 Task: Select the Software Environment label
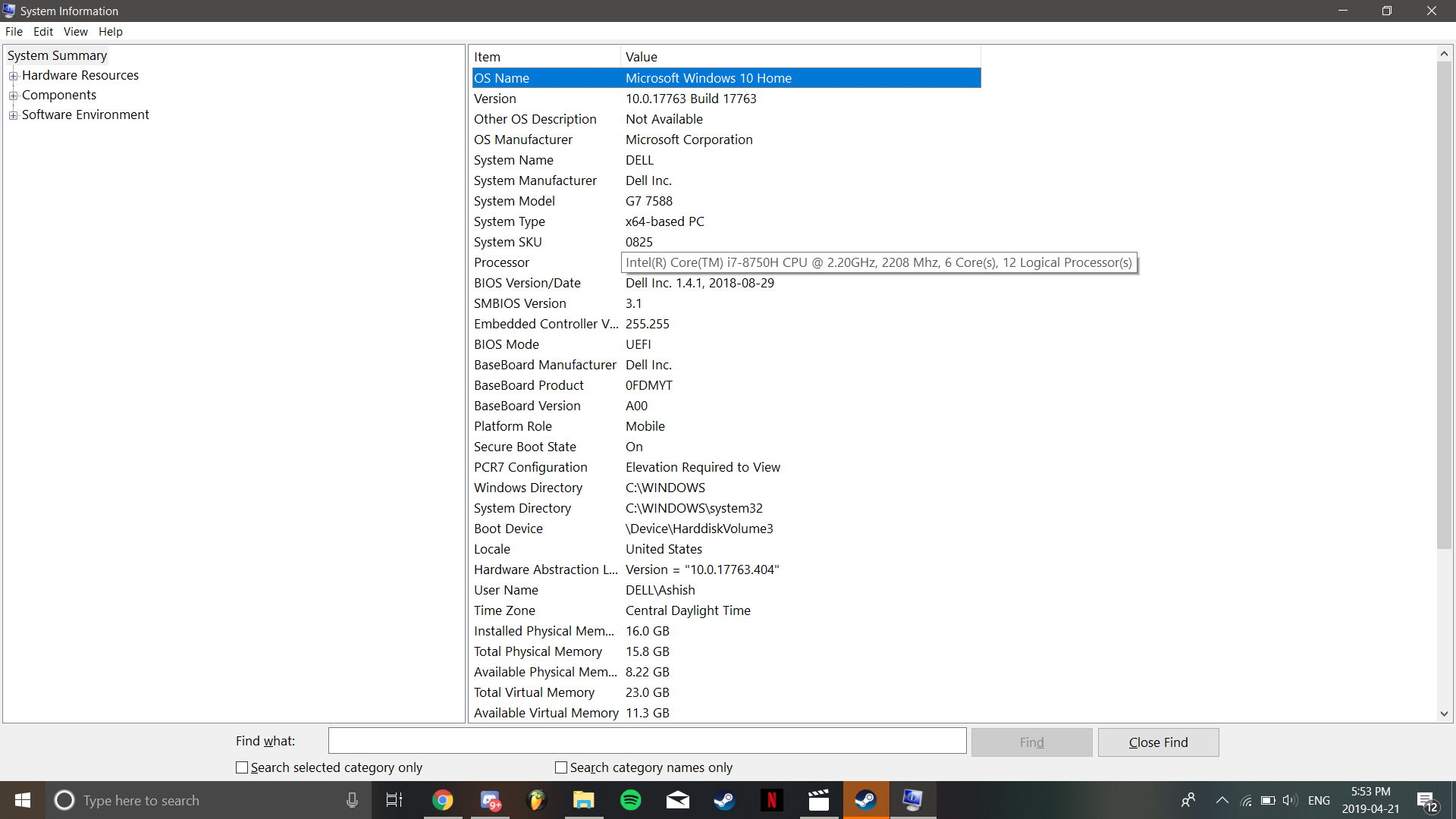[x=86, y=115]
